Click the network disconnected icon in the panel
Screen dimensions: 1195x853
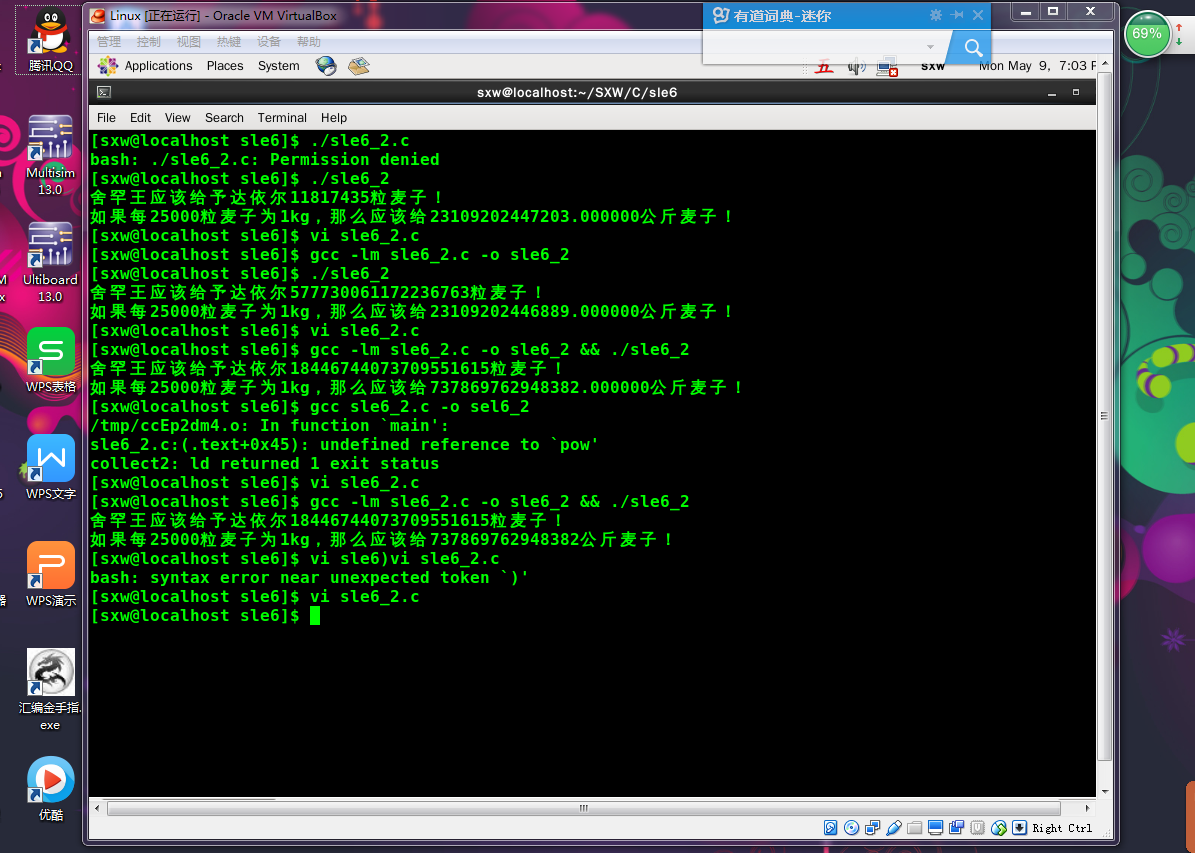pyautogui.click(x=887, y=67)
